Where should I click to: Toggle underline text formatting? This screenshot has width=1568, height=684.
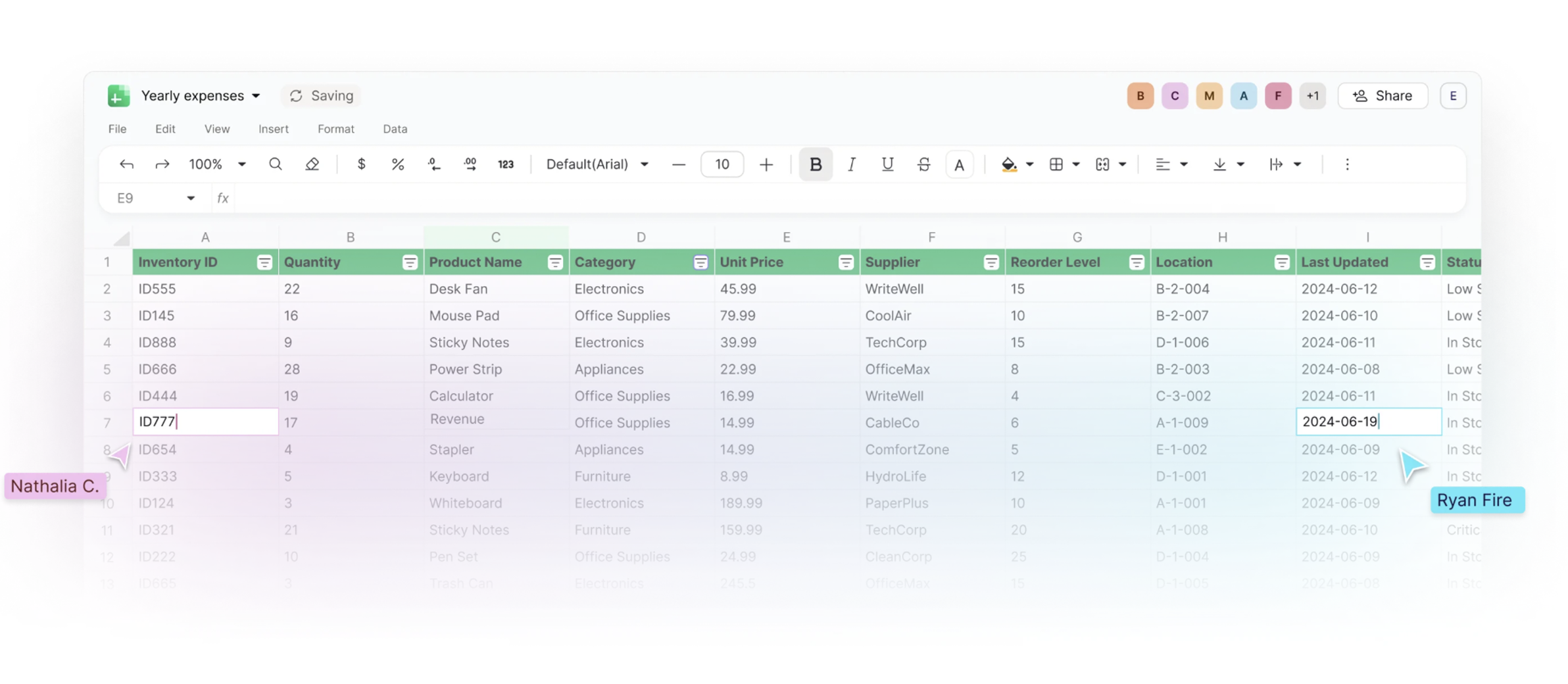887,164
